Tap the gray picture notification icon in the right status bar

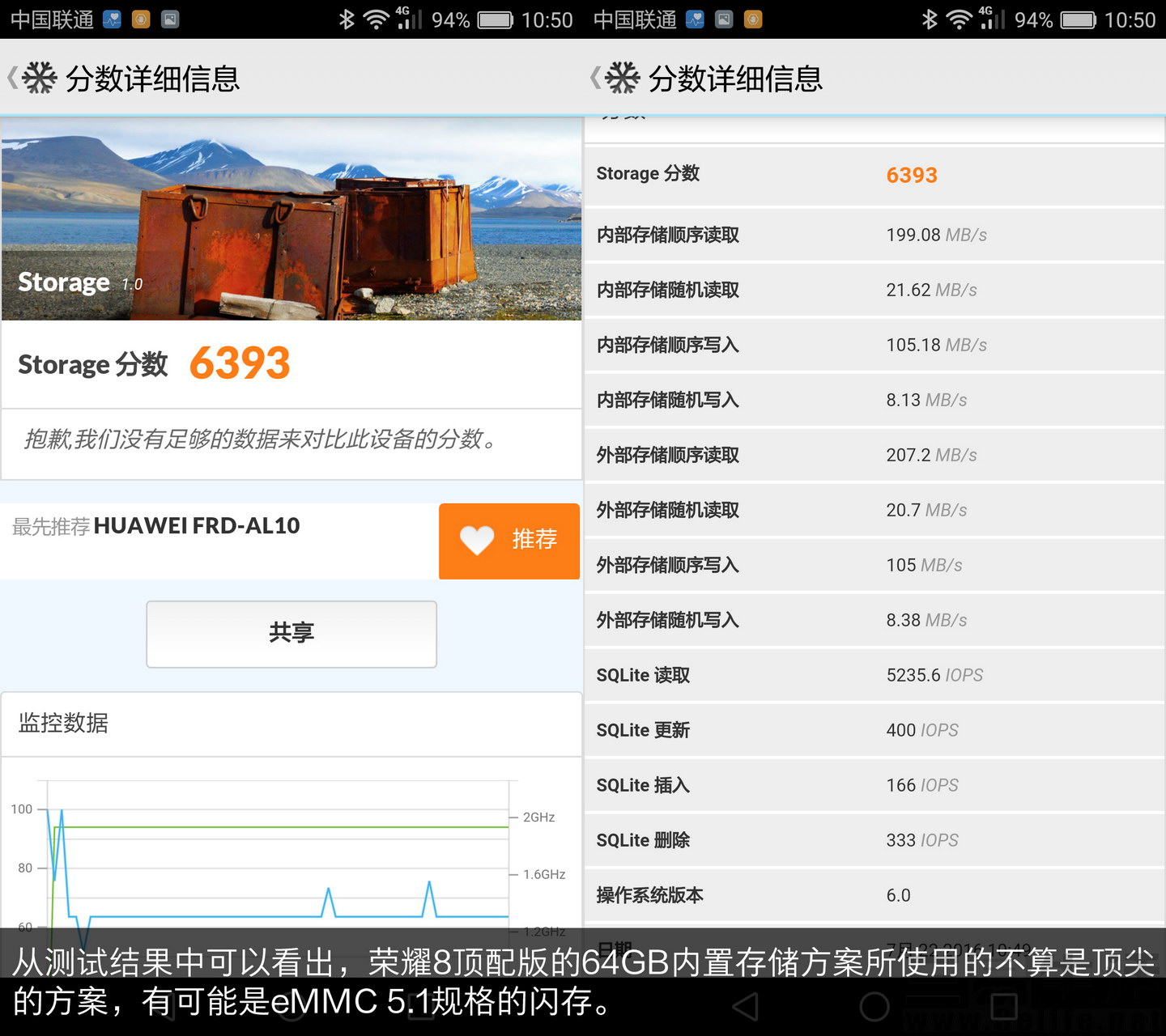[x=724, y=19]
